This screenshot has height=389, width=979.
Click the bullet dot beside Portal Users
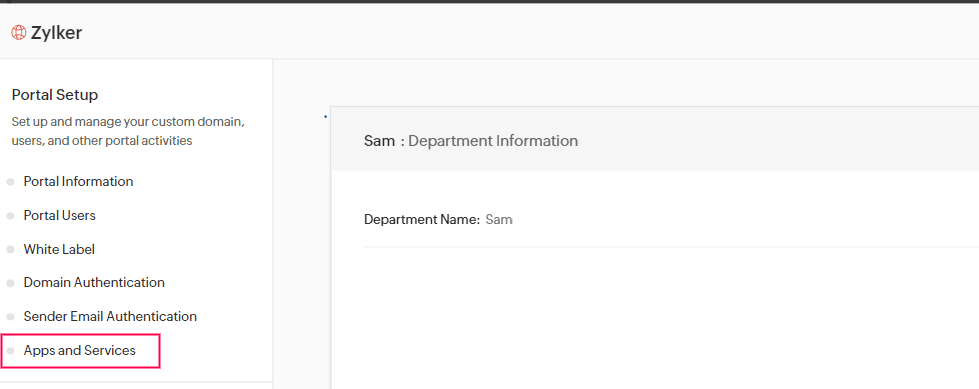point(10,216)
